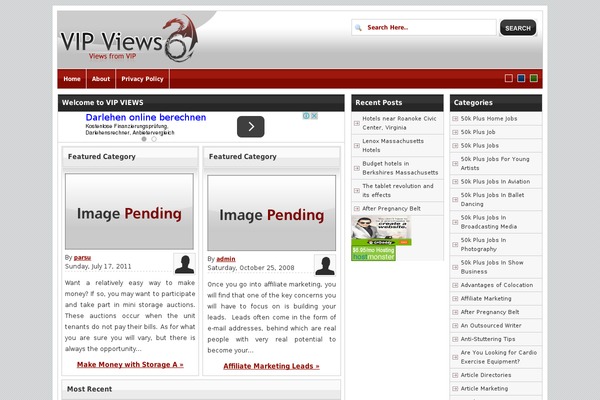Click plus icon beside Lenox Massachusetts Hotels
This screenshot has height=400, width=600.
click(357, 145)
